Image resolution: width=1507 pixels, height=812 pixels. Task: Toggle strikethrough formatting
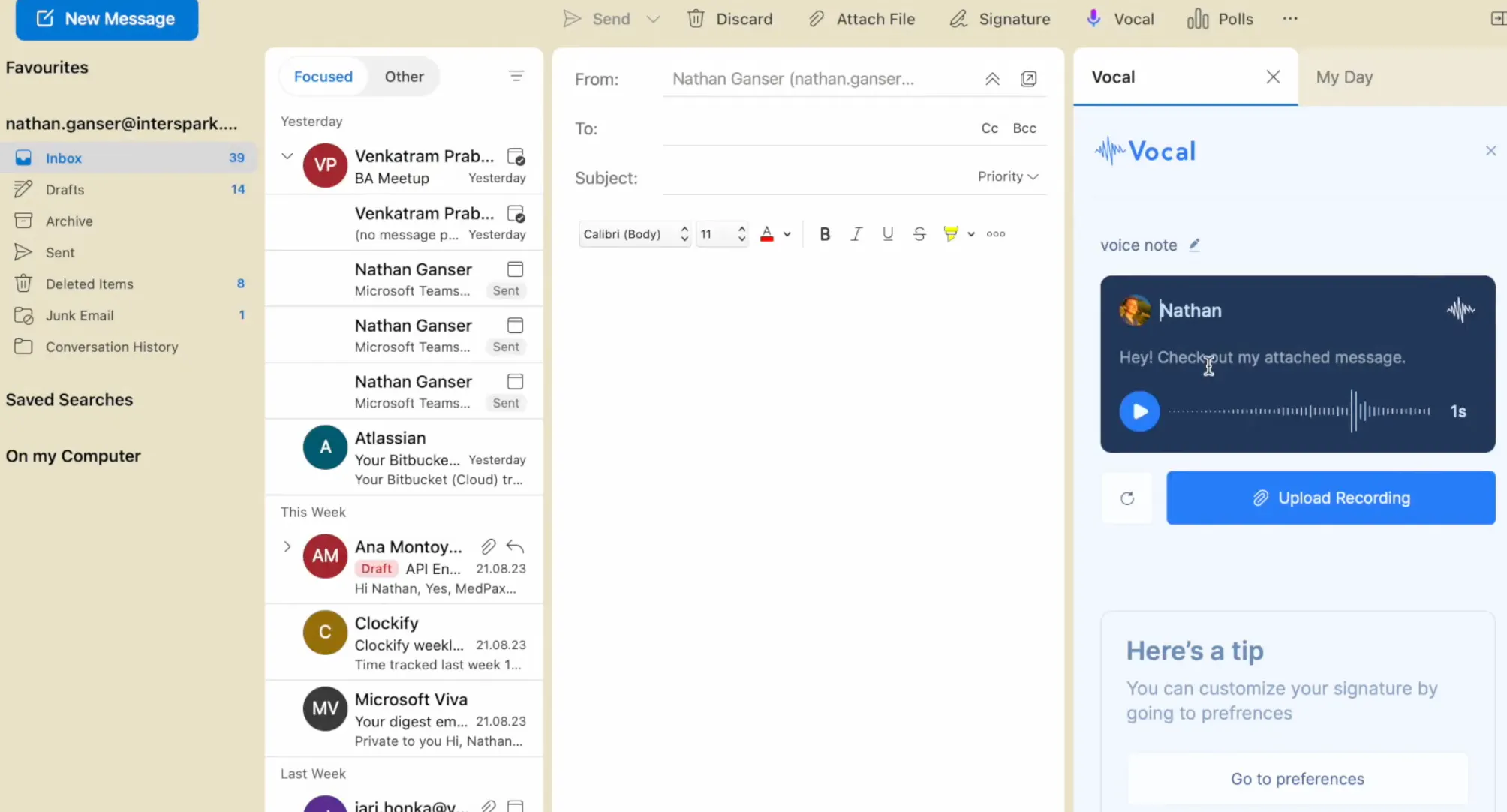[919, 234]
